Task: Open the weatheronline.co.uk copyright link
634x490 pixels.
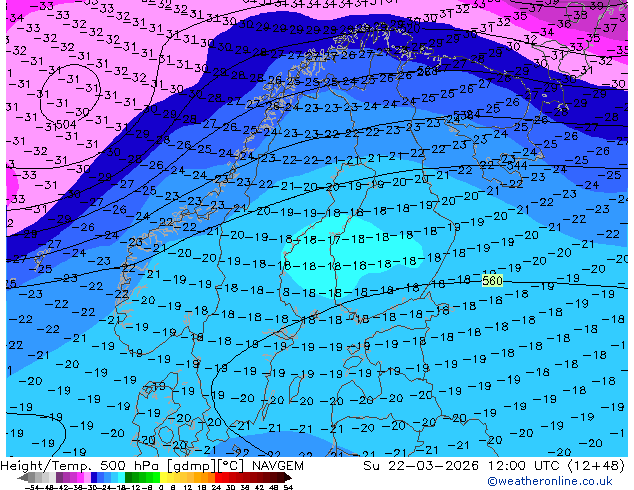Action: [x=550, y=481]
